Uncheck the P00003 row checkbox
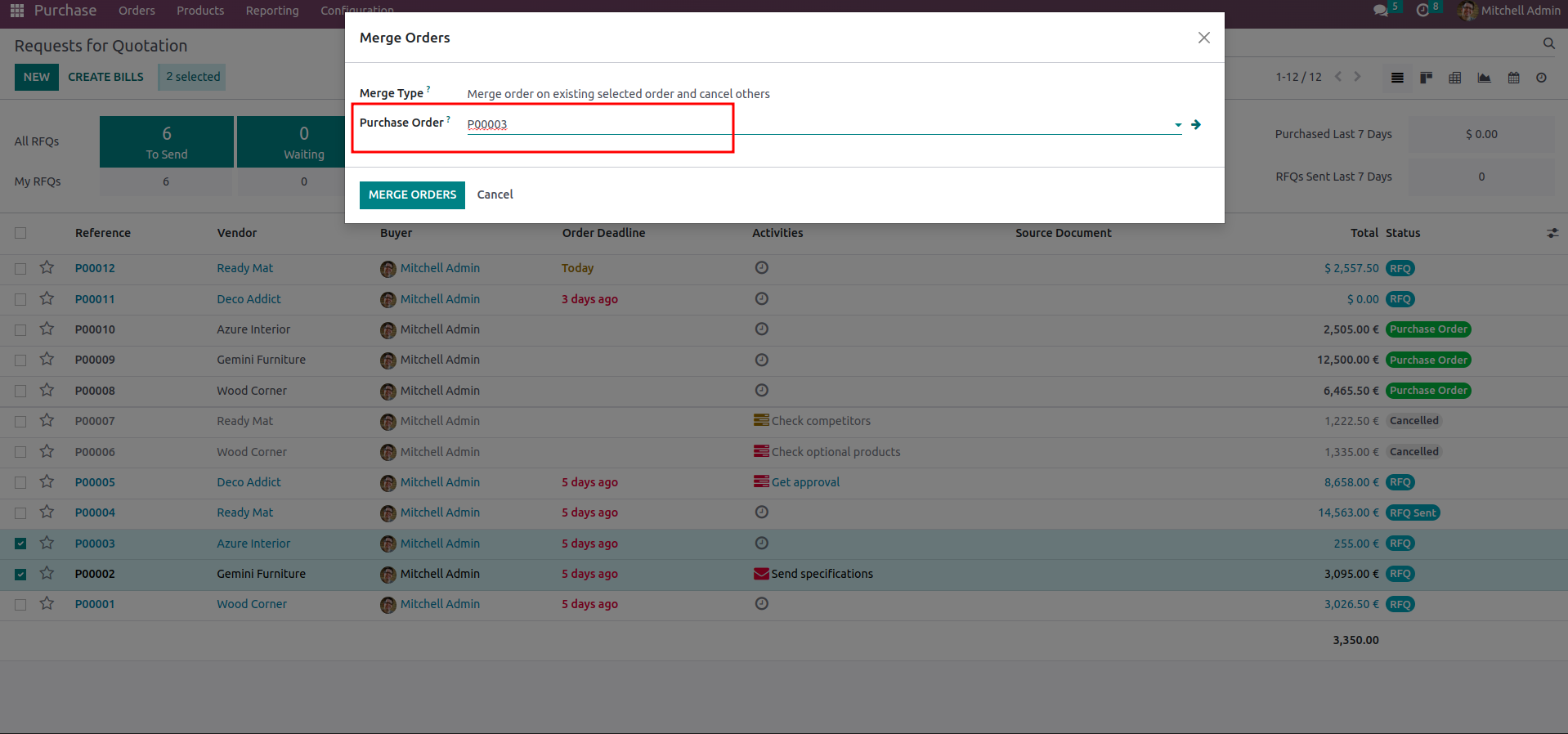Image resolution: width=1568 pixels, height=734 pixels. (x=20, y=544)
